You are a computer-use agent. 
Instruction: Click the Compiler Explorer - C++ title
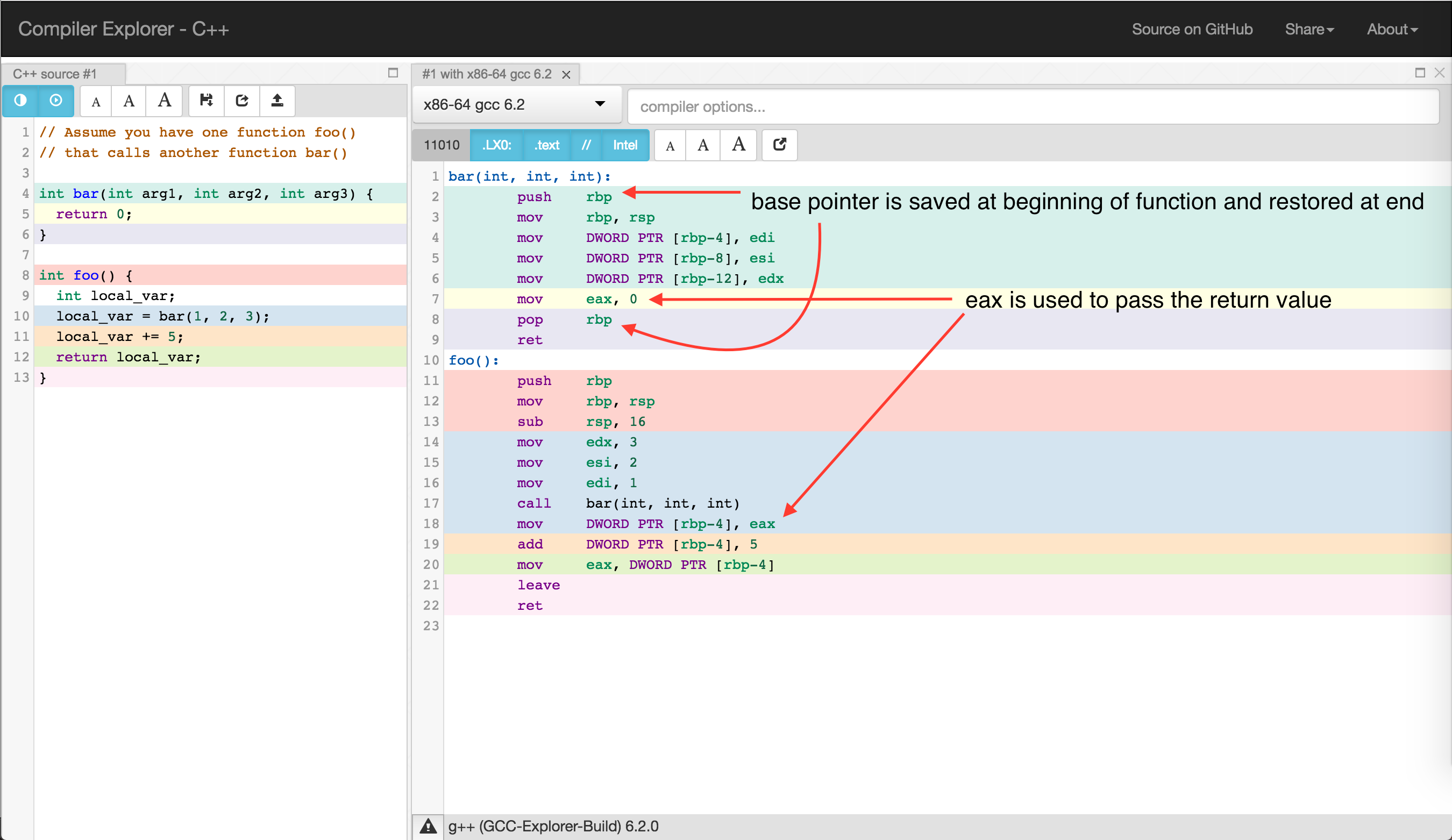(x=123, y=29)
